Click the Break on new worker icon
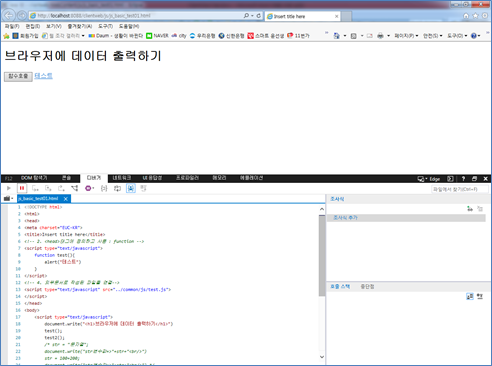Screen dimensions: 492x366 75,188
